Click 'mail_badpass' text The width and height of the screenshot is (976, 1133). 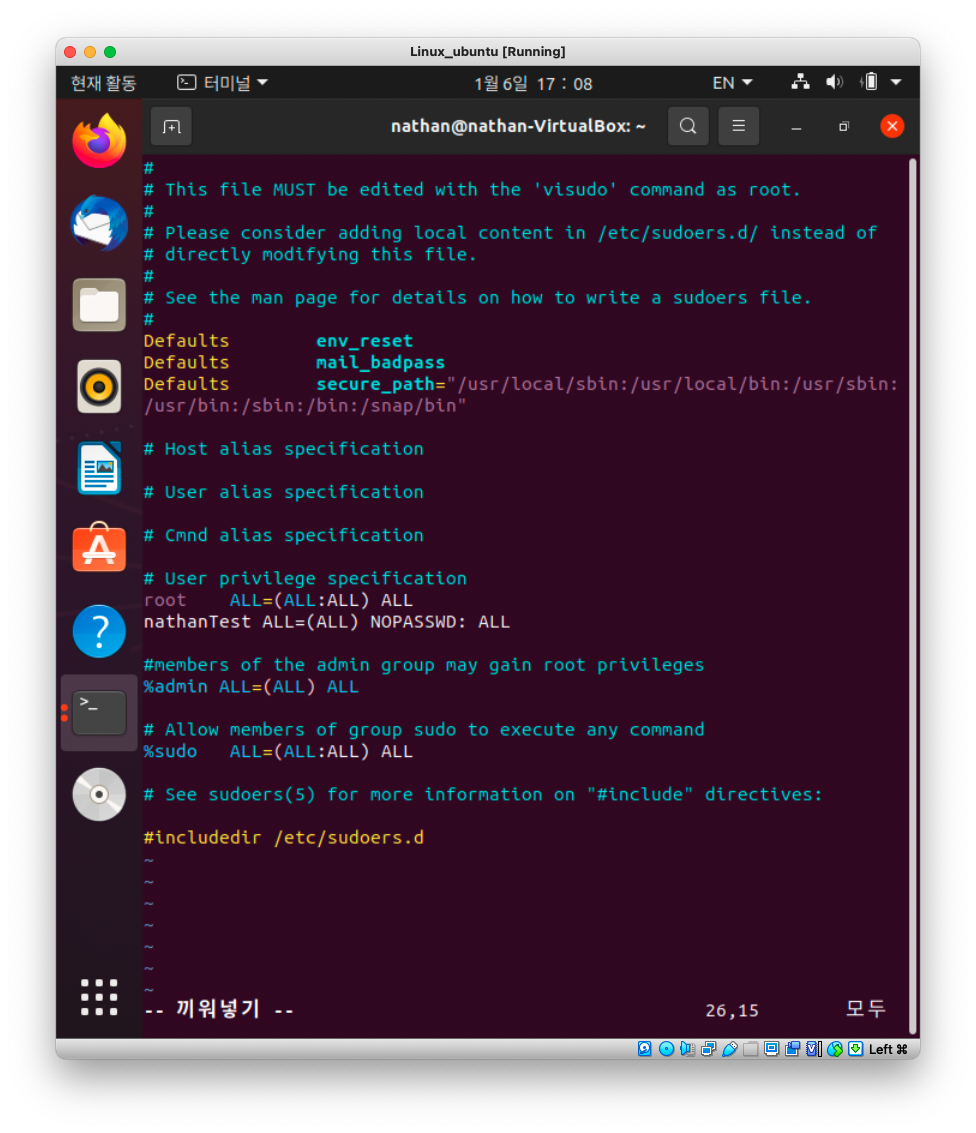tap(381, 363)
